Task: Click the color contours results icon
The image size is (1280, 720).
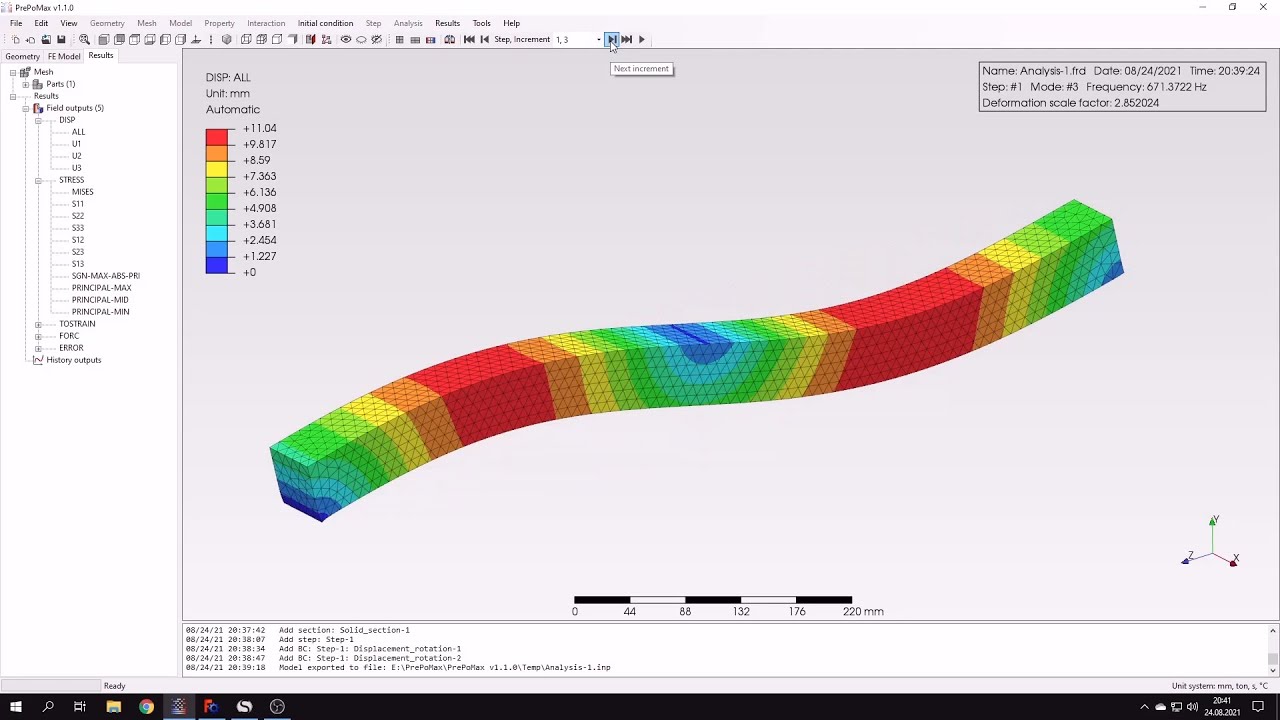Action: 431,39
